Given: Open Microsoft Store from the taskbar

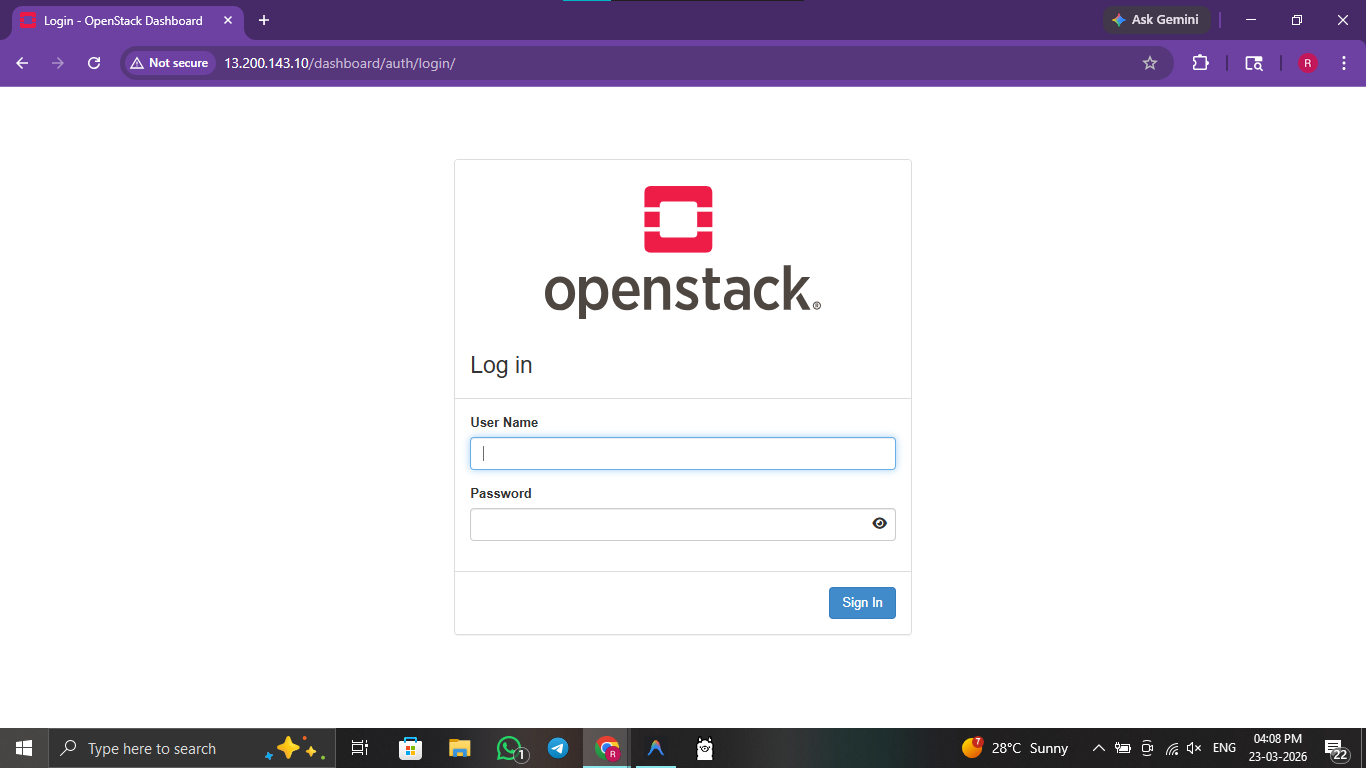Looking at the screenshot, I should 410,748.
